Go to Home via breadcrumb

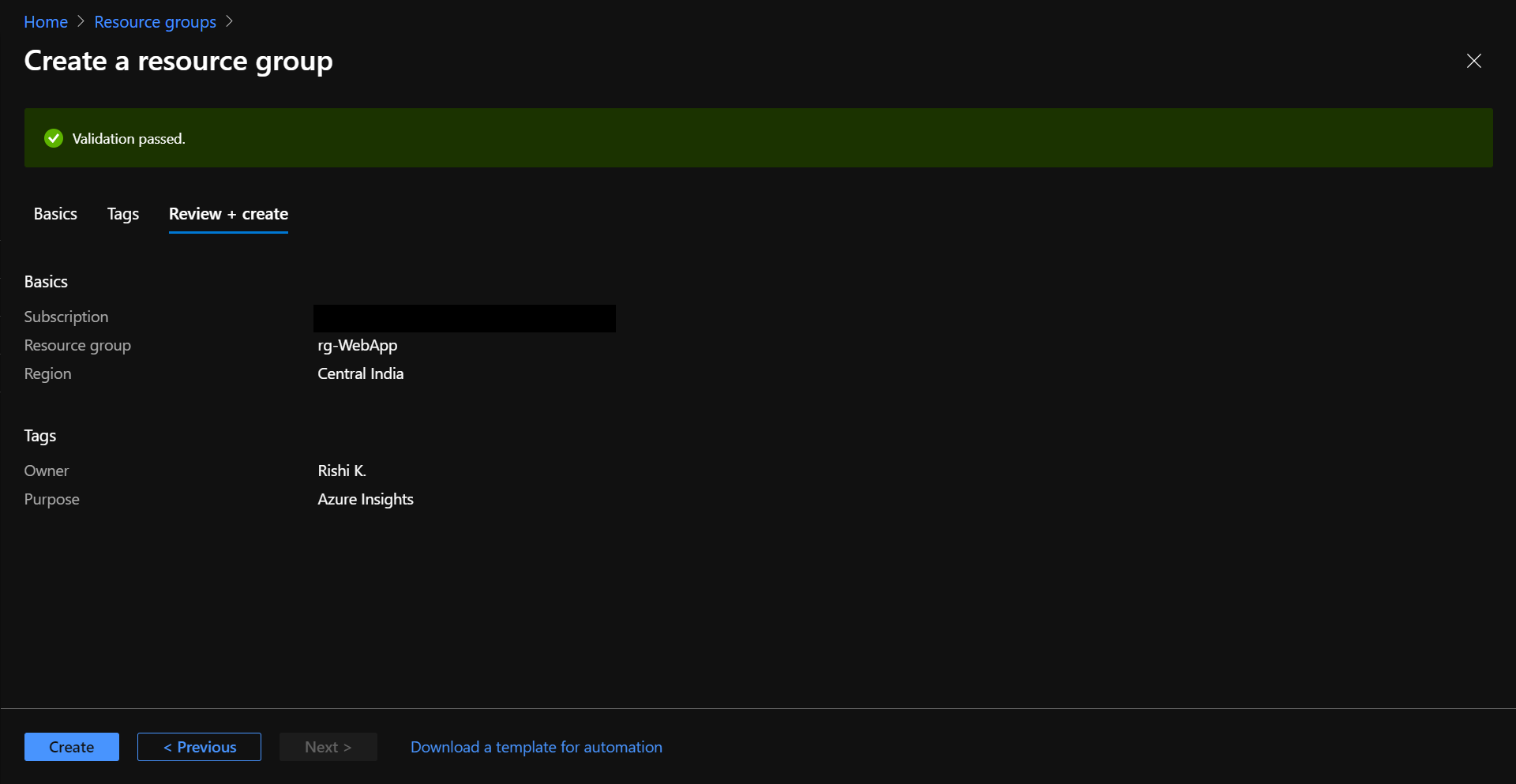pos(46,22)
